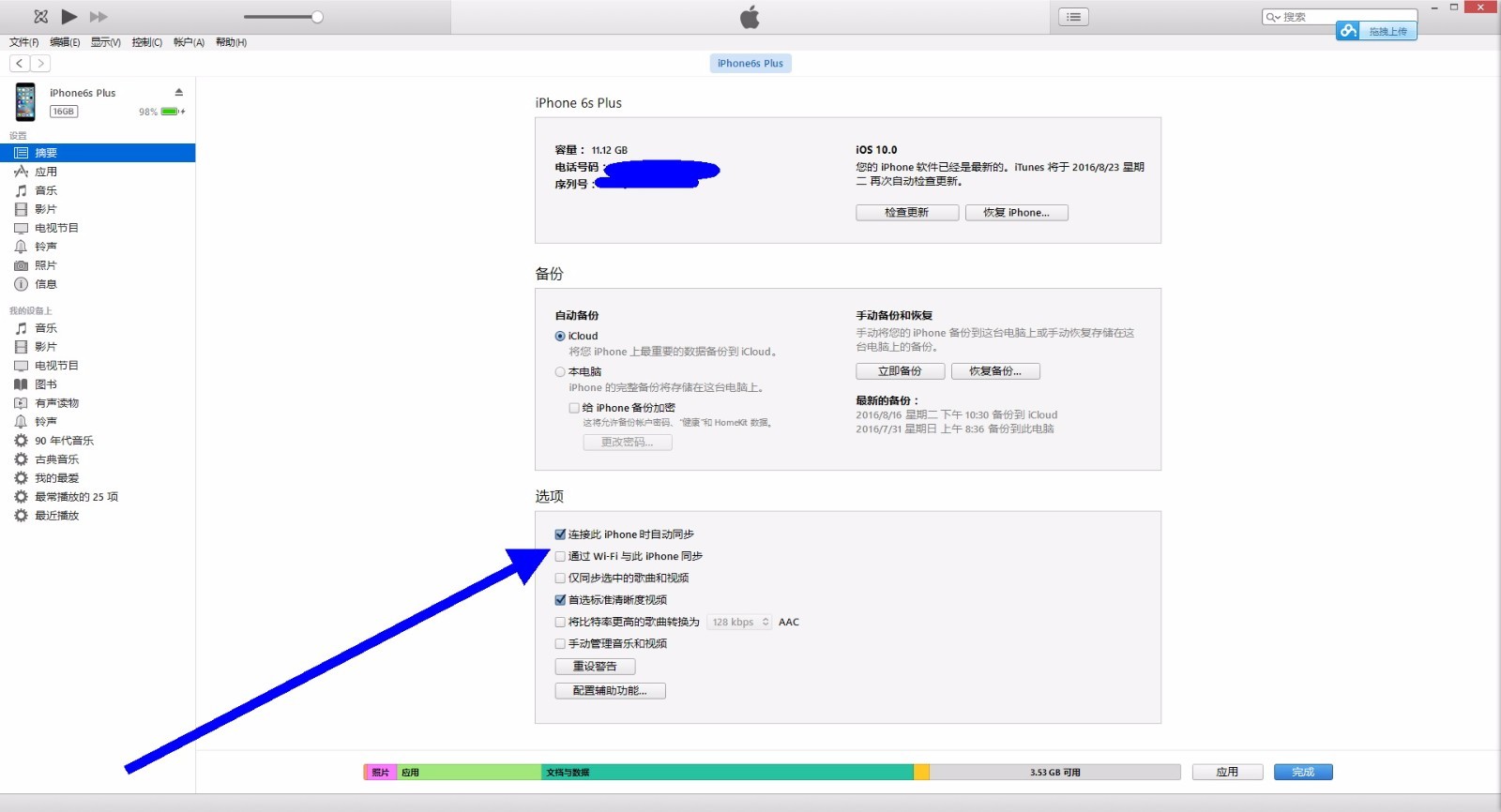Select the 本电脑 backup radio button
This screenshot has height=812, width=1501.
coord(560,372)
